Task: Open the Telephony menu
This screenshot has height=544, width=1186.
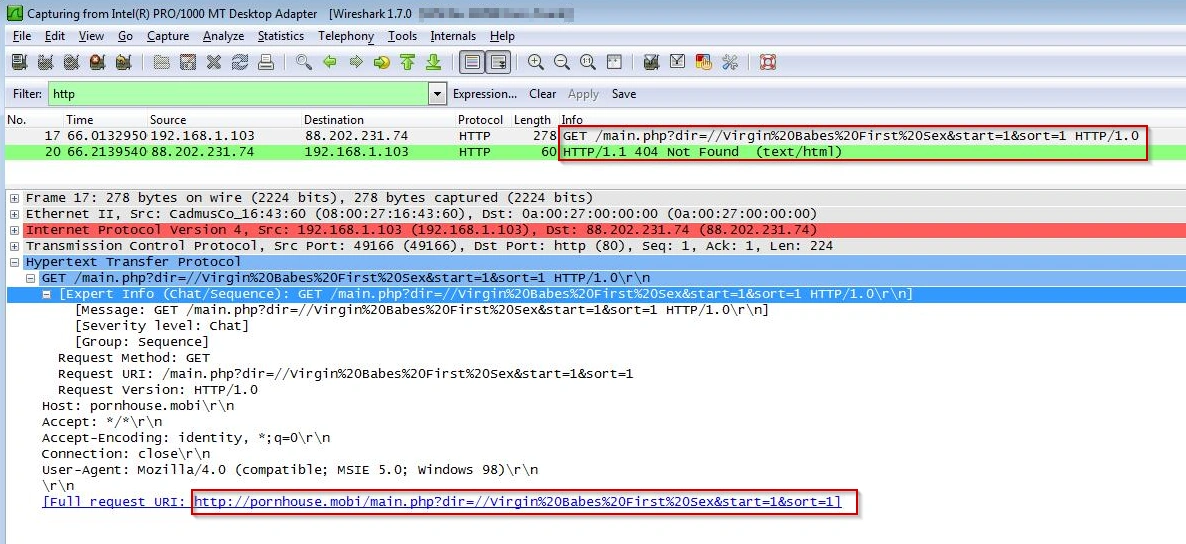Action: tap(346, 36)
